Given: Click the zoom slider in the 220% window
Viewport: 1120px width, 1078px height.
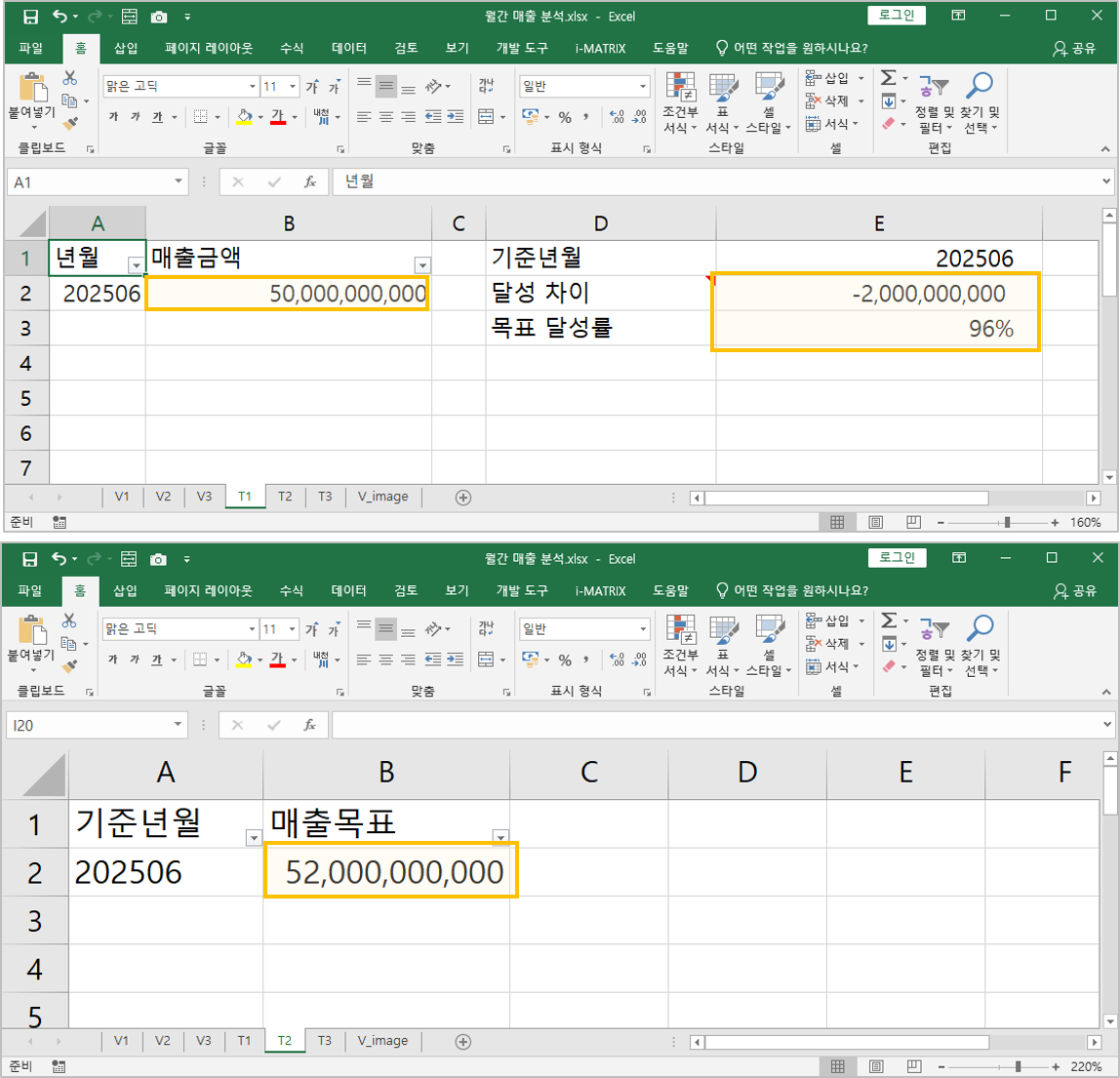Looking at the screenshot, I should pos(1018,1067).
